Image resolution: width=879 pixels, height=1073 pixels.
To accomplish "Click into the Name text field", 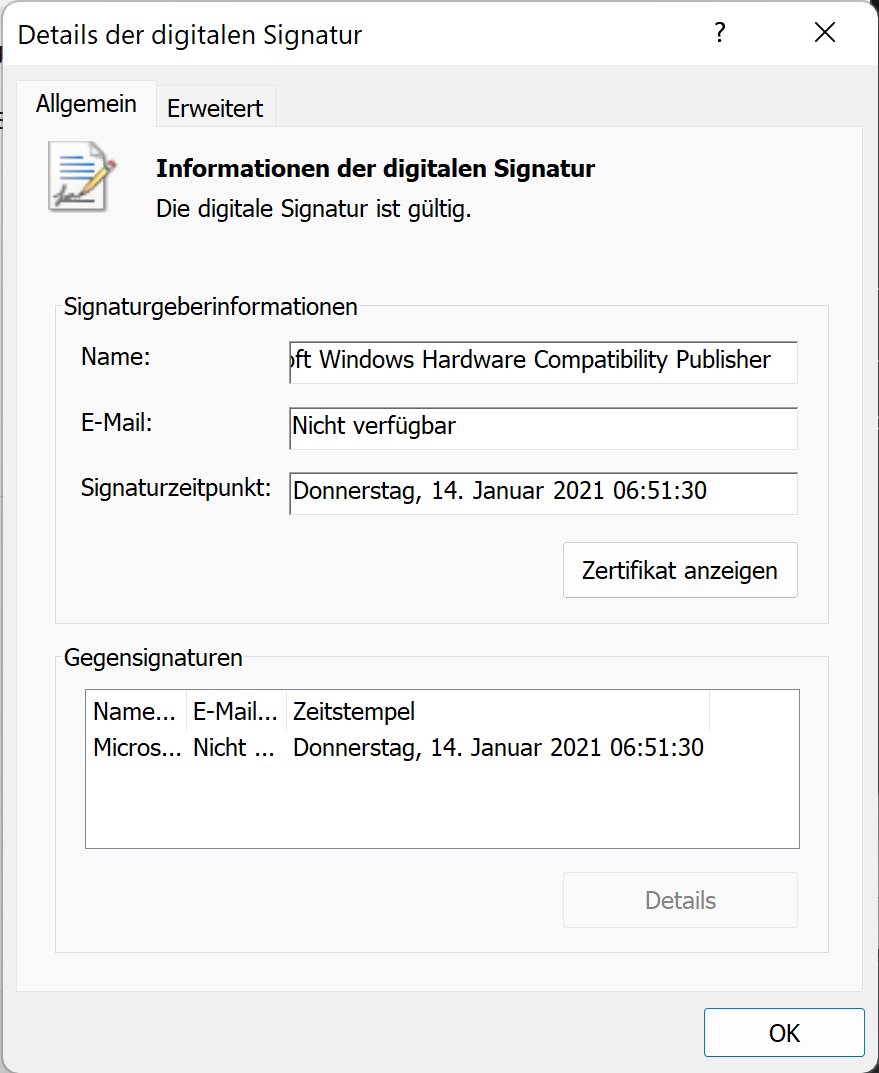I will pyautogui.click(x=543, y=362).
